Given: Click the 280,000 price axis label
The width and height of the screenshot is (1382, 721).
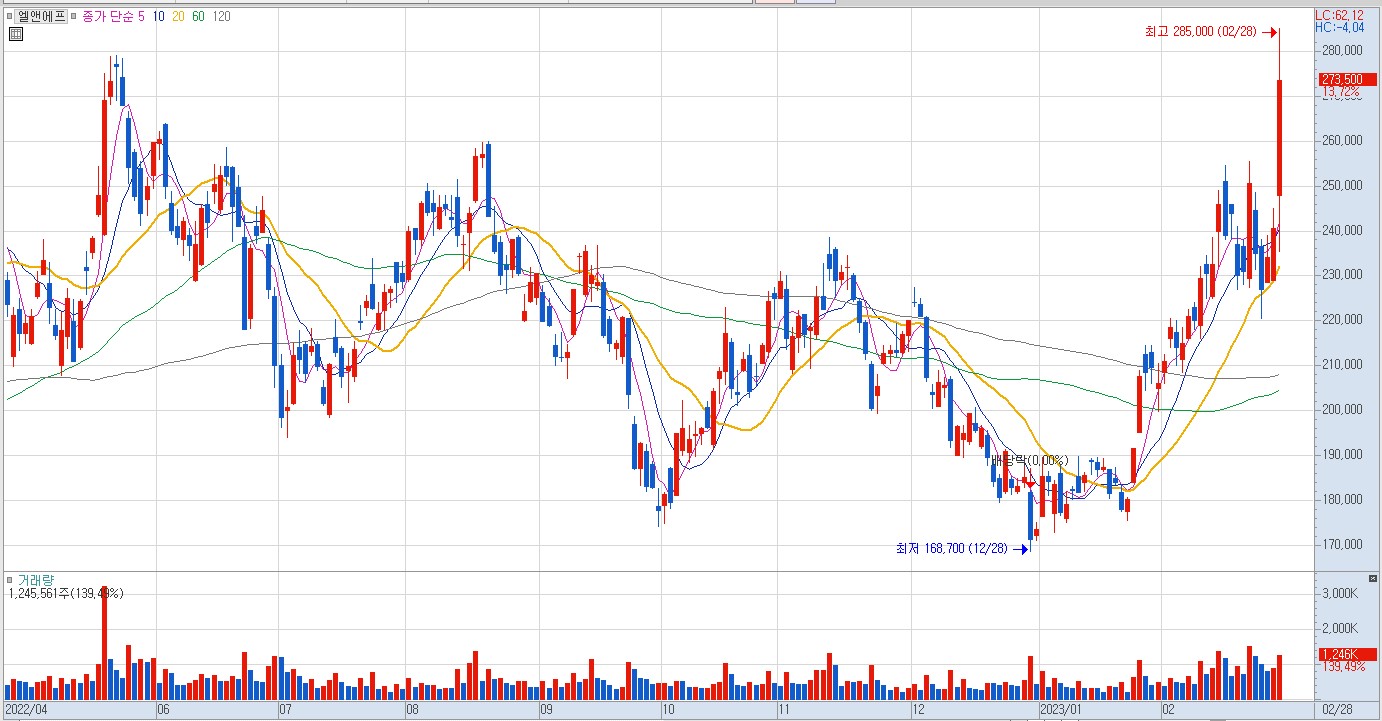Looking at the screenshot, I should point(1341,50).
